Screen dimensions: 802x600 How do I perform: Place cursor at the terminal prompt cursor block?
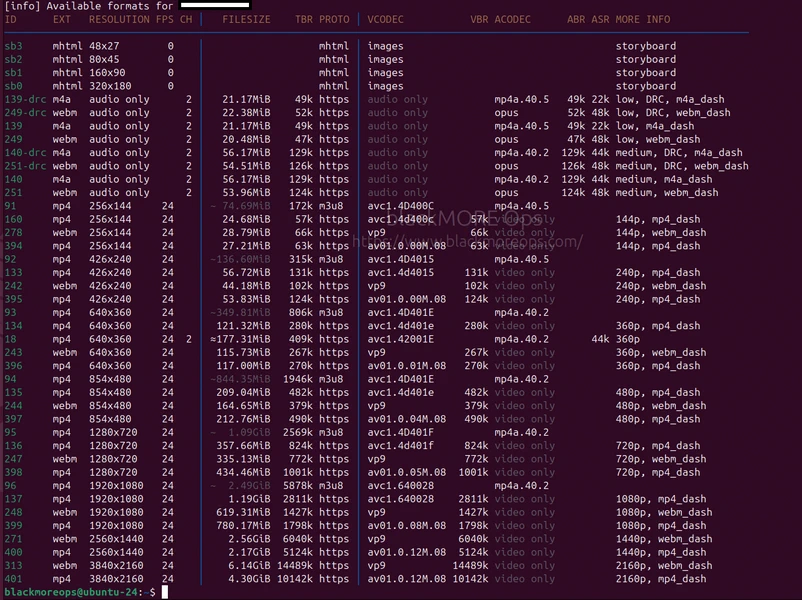pyautogui.click(x=165, y=593)
